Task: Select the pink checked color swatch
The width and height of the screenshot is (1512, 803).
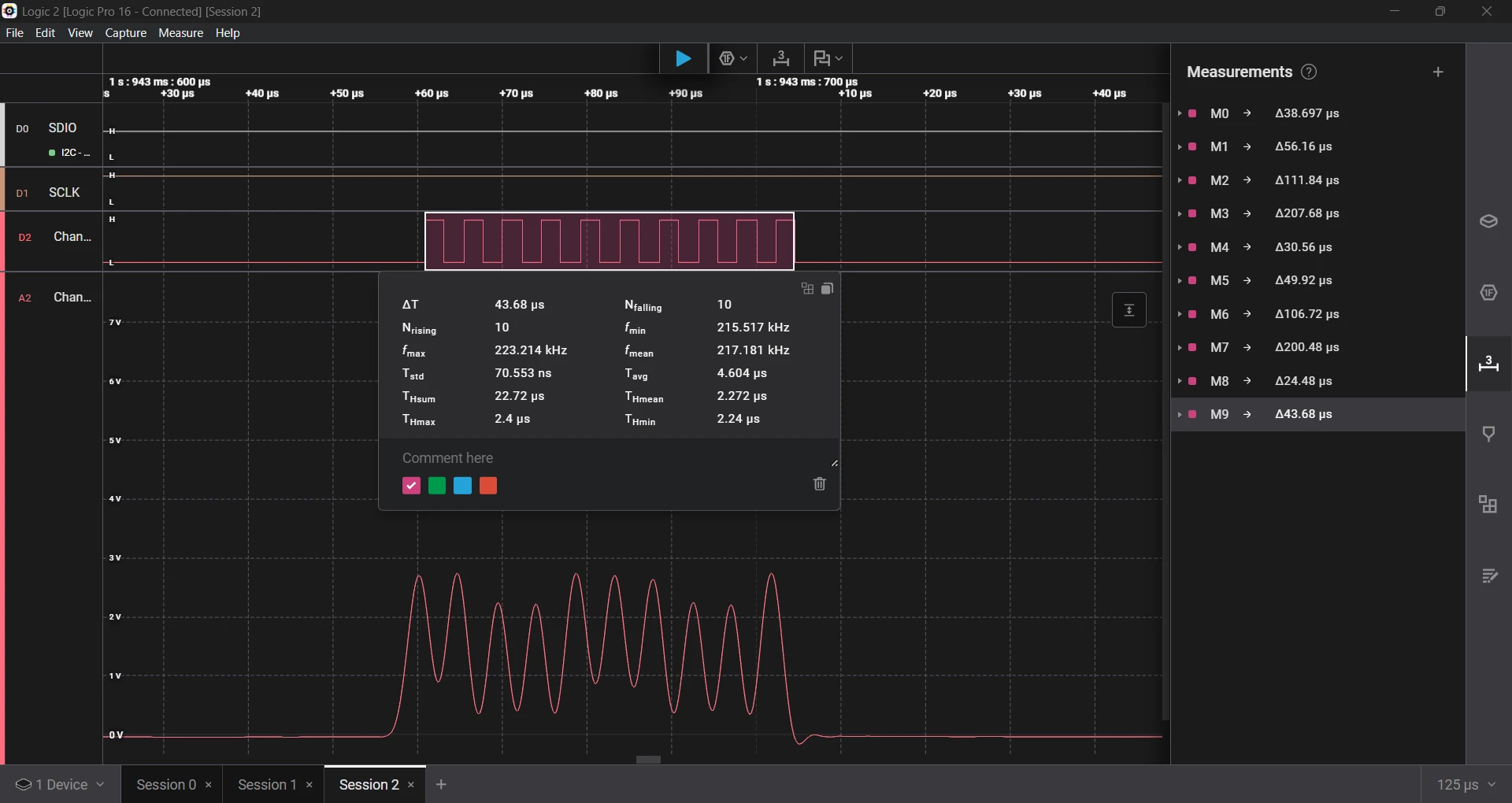Action: pyautogui.click(x=411, y=486)
